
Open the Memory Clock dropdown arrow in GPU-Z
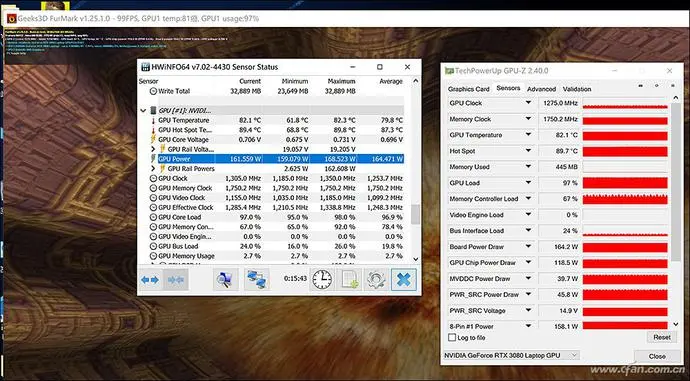(x=528, y=119)
